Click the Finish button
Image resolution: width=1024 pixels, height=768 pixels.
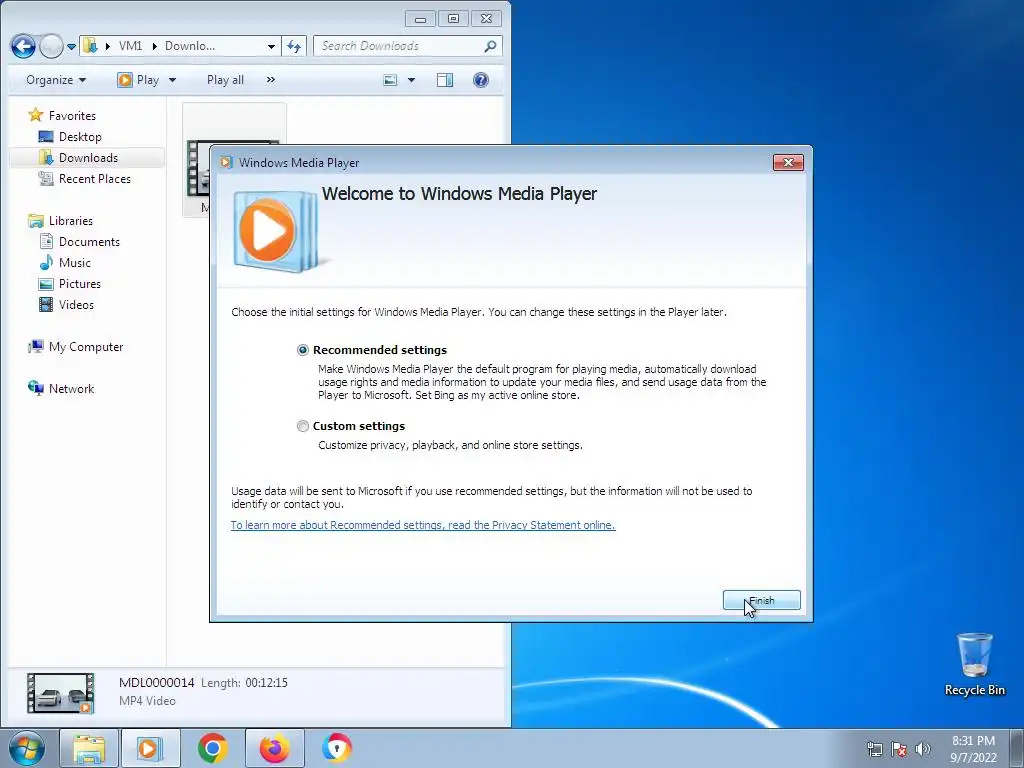point(761,600)
